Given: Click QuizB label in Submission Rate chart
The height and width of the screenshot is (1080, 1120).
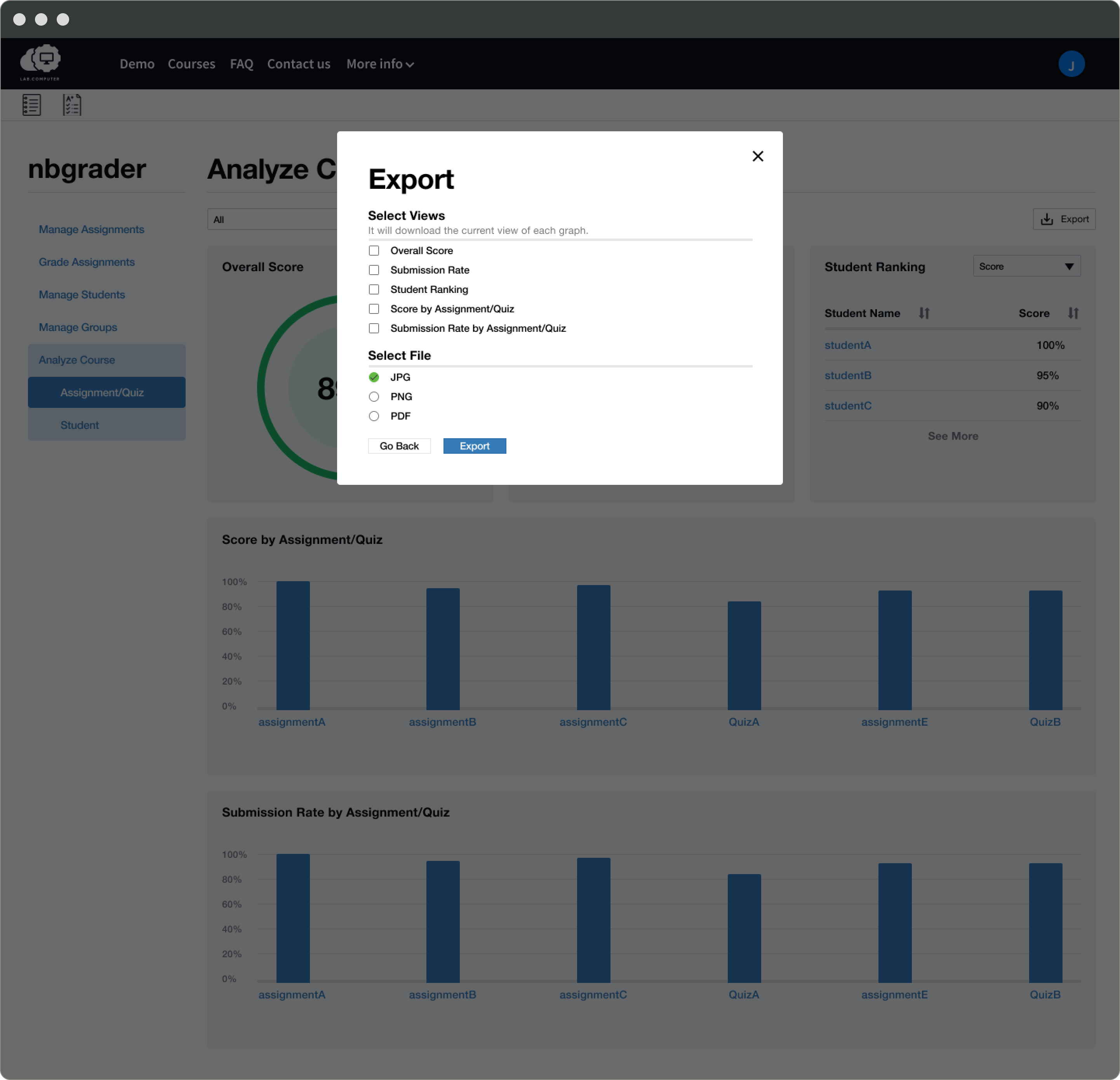Looking at the screenshot, I should pyautogui.click(x=1045, y=995).
